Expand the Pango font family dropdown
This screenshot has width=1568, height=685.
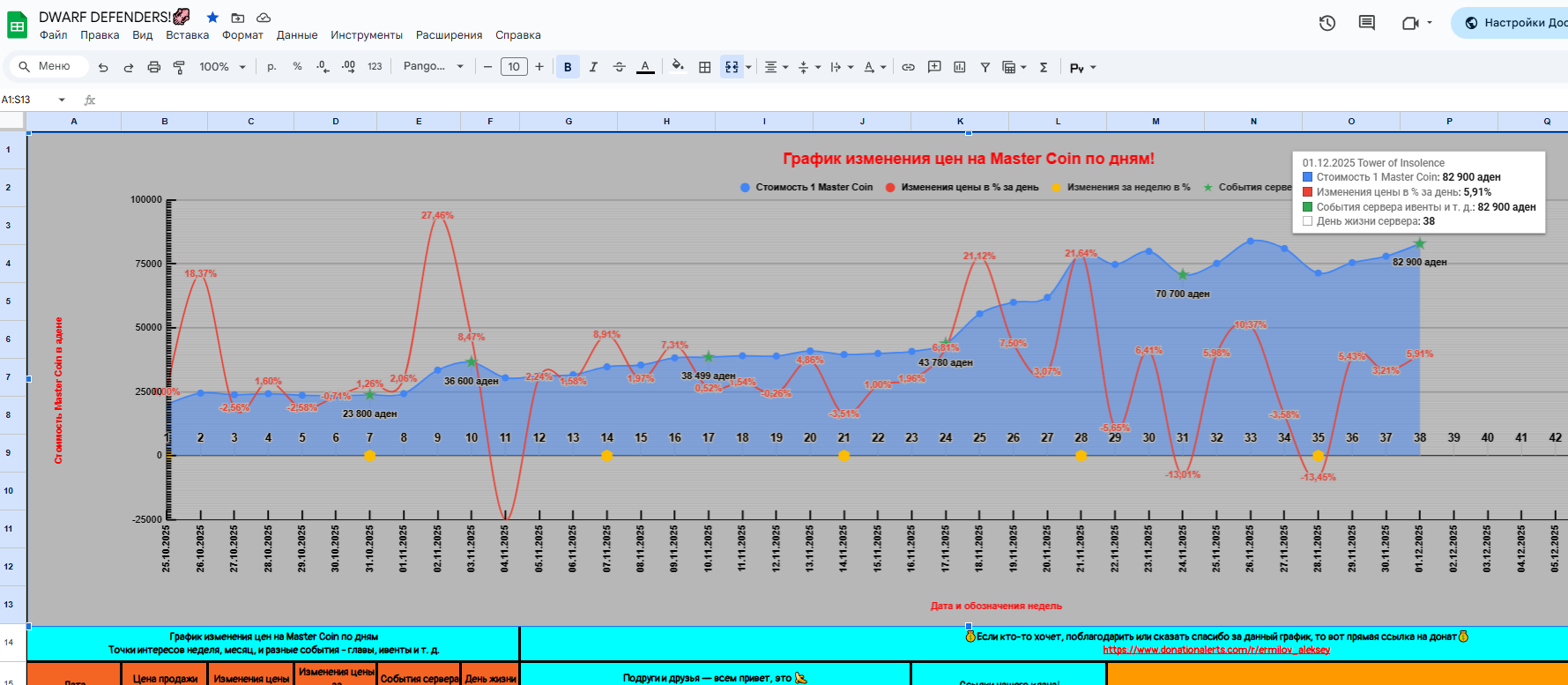tap(433, 67)
